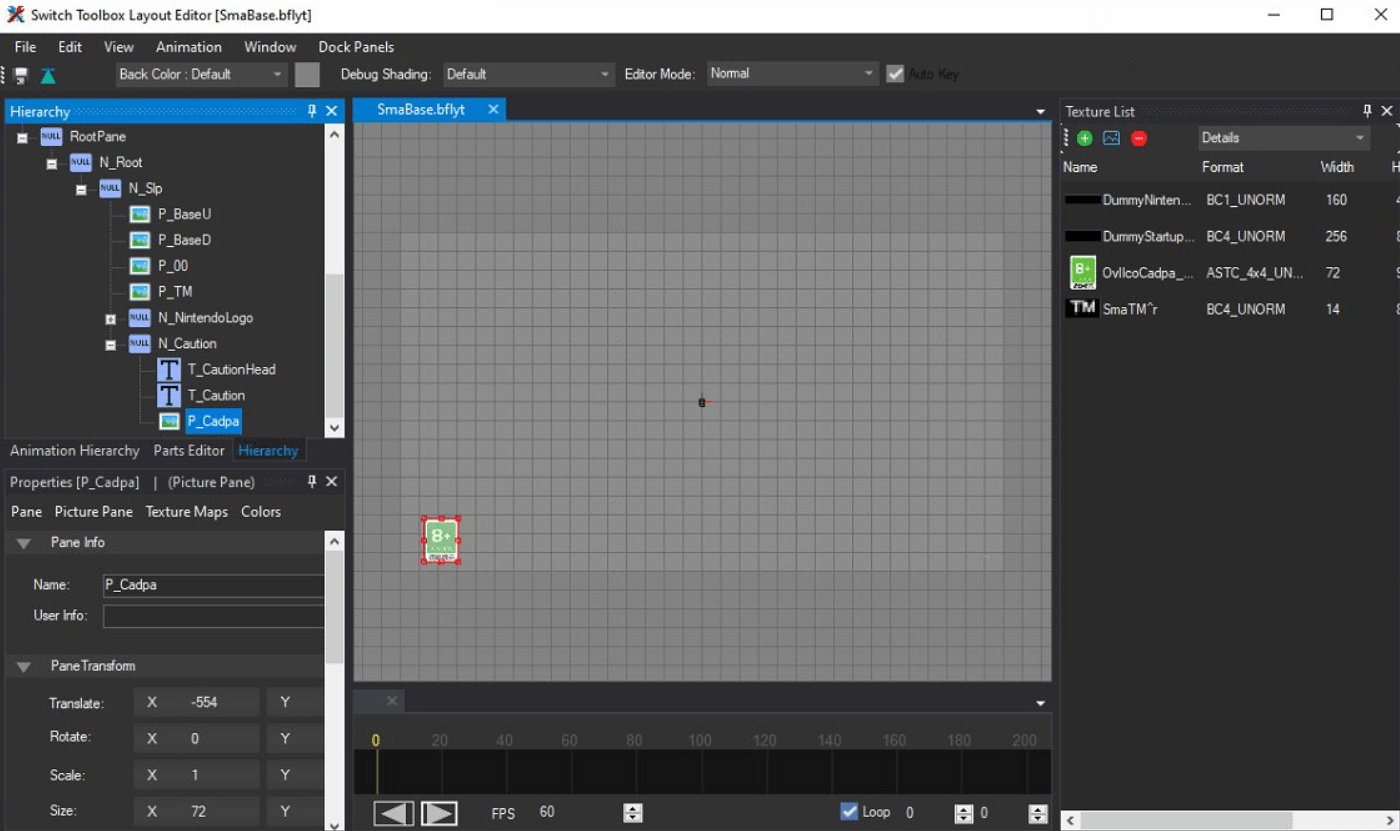Click the gray back color swatch
The image size is (1400, 831).
tap(307, 75)
